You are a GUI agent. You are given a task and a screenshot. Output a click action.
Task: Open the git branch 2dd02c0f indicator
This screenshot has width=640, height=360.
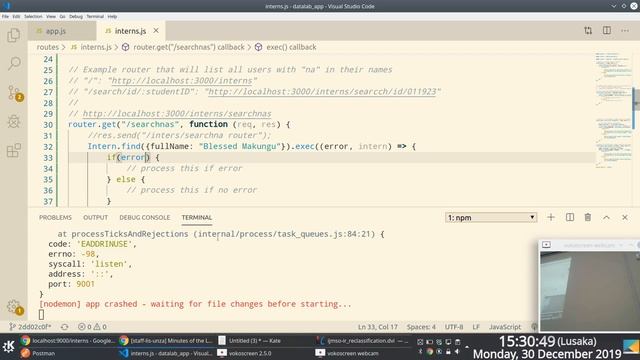(30, 327)
